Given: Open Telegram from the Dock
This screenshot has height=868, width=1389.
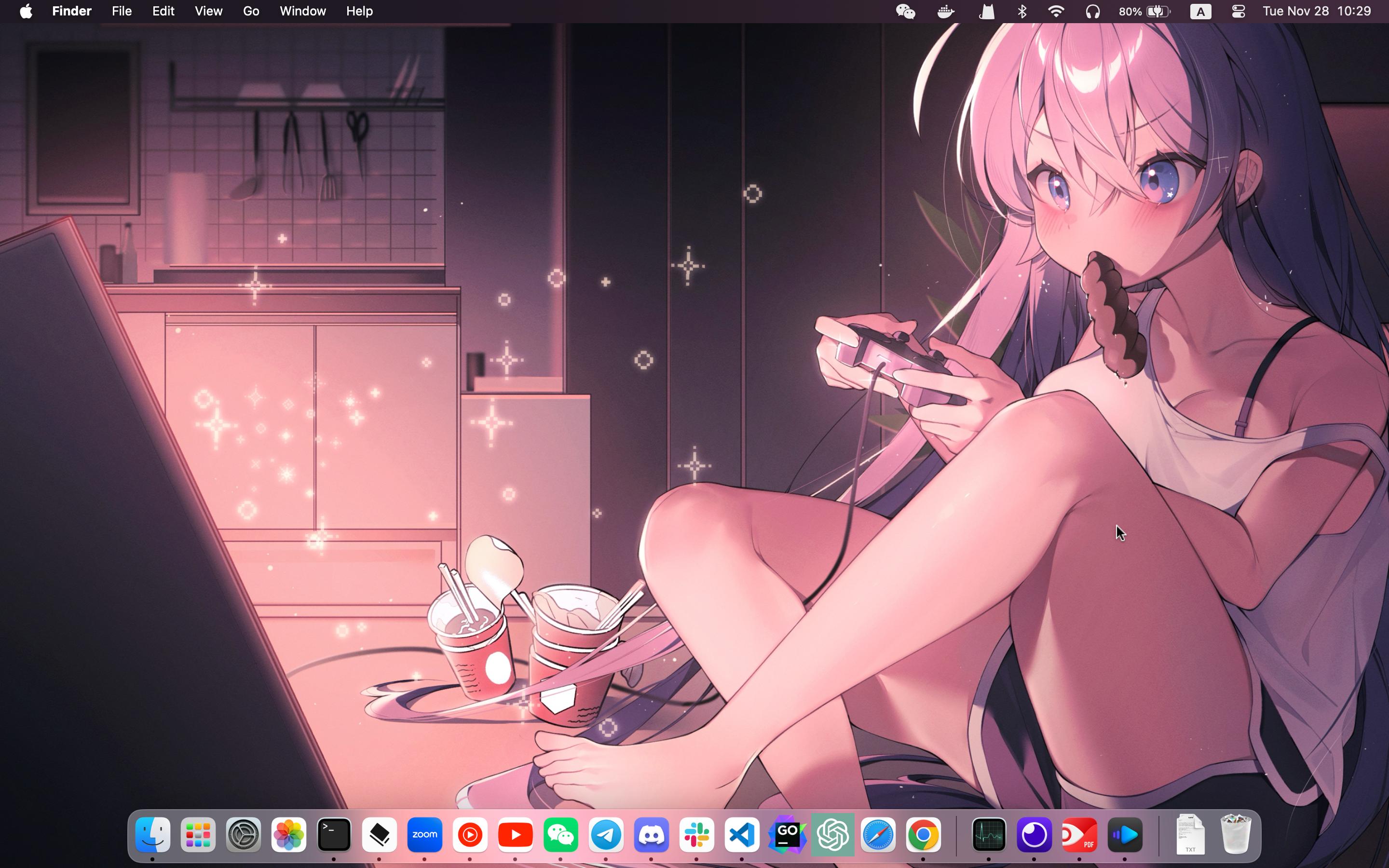Looking at the screenshot, I should (606, 835).
